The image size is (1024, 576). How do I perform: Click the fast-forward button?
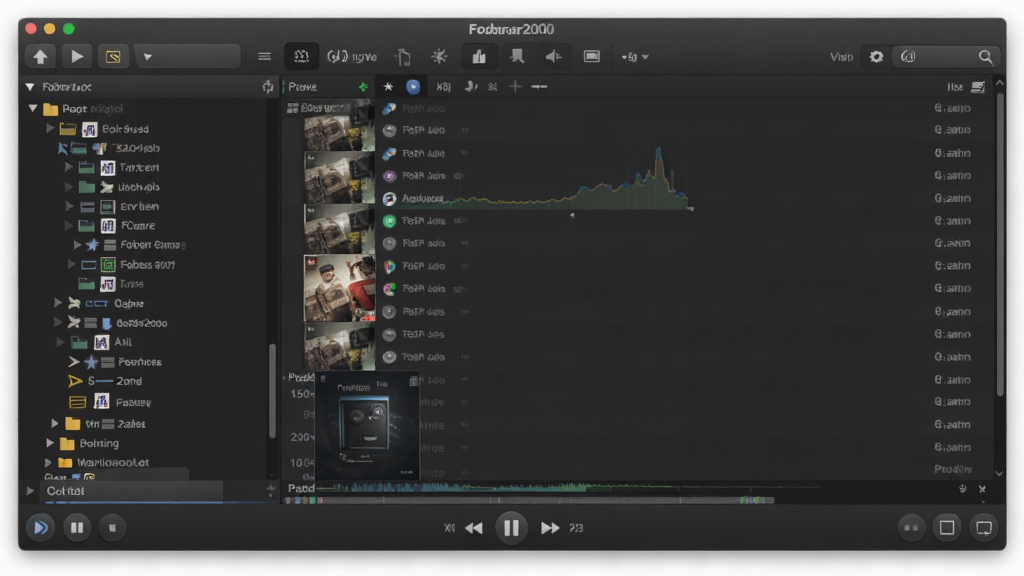click(550, 528)
